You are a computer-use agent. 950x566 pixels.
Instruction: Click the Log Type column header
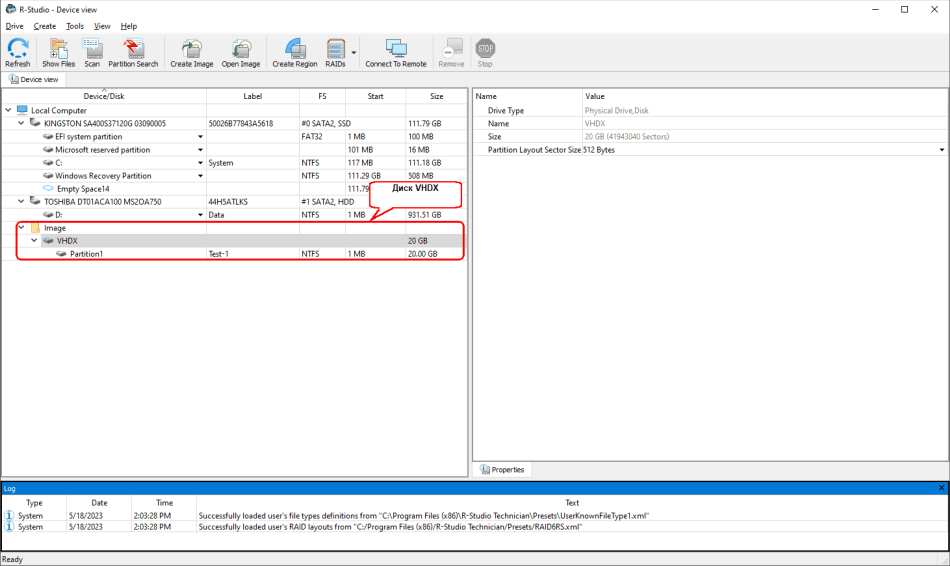tap(34, 503)
